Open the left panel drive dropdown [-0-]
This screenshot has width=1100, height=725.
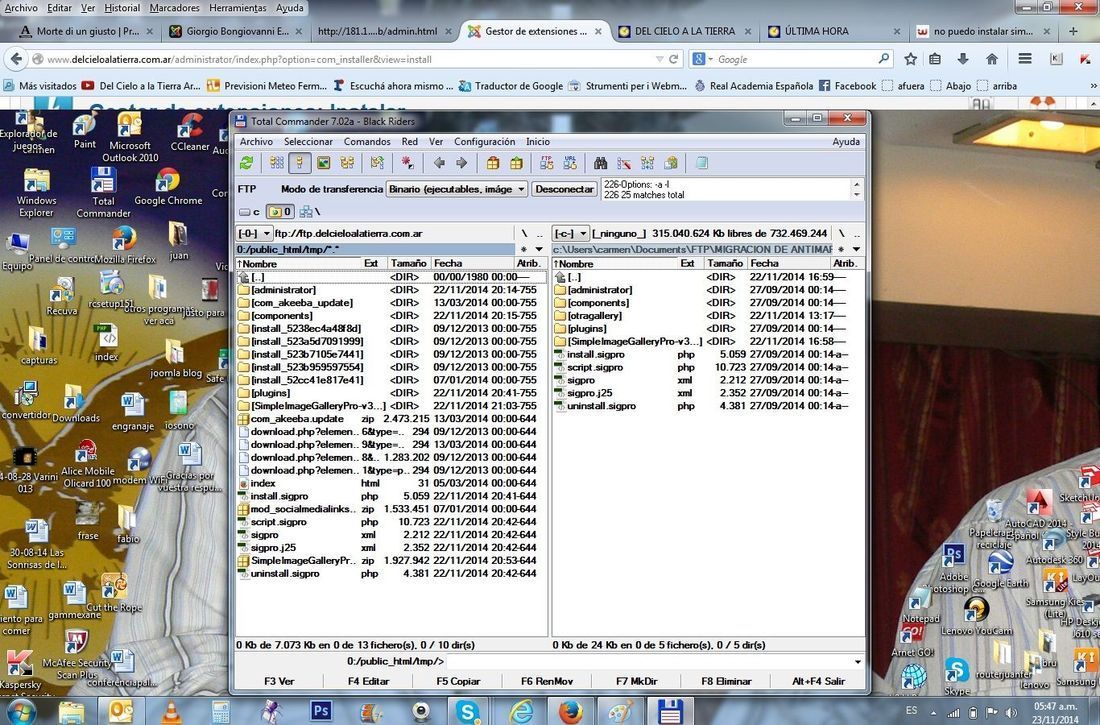coord(254,233)
